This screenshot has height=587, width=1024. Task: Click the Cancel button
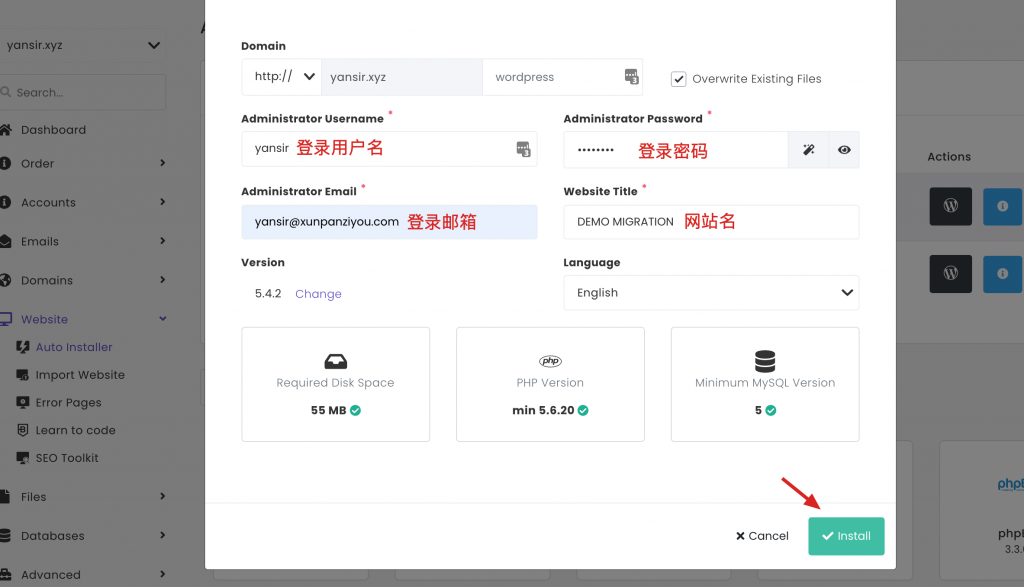tap(762, 536)
